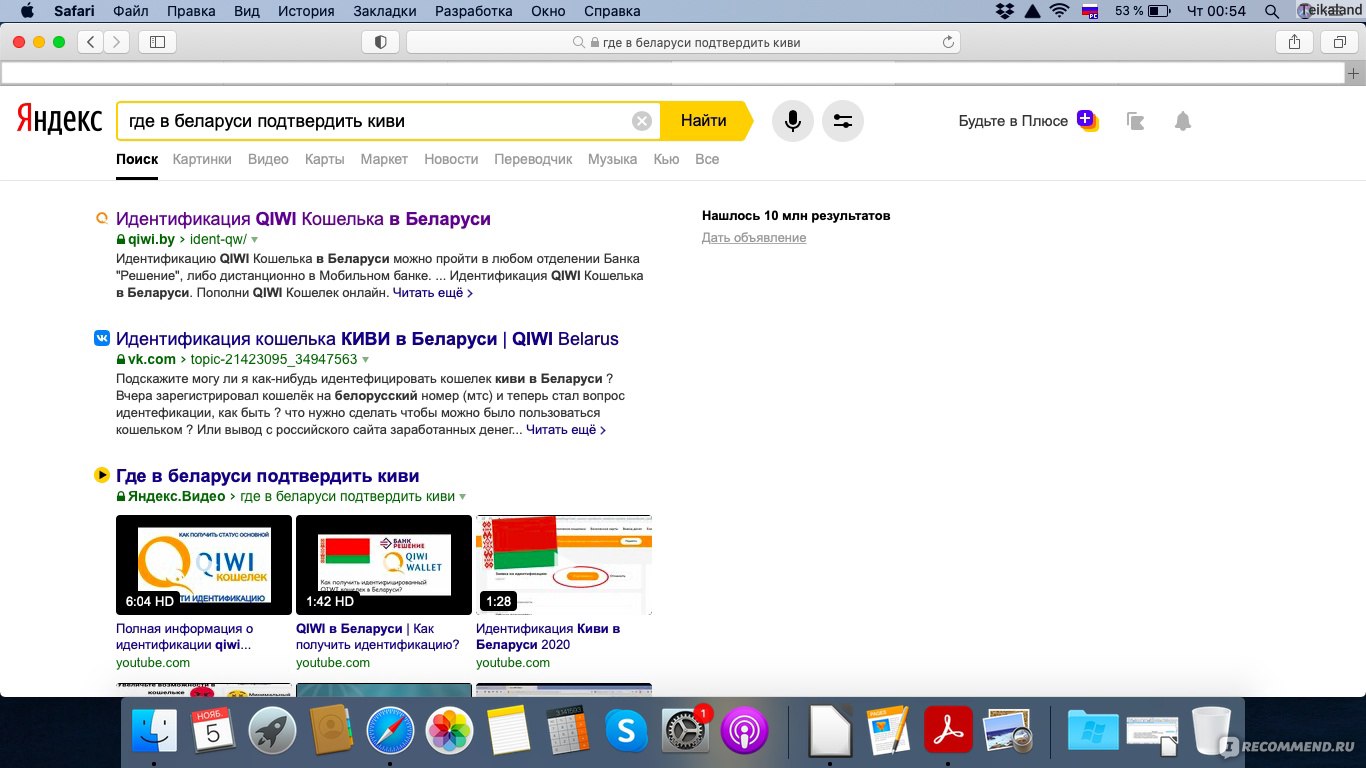Open 'QIWI в Беларуси | Как получить идентификацию?' link

[377, 637]
